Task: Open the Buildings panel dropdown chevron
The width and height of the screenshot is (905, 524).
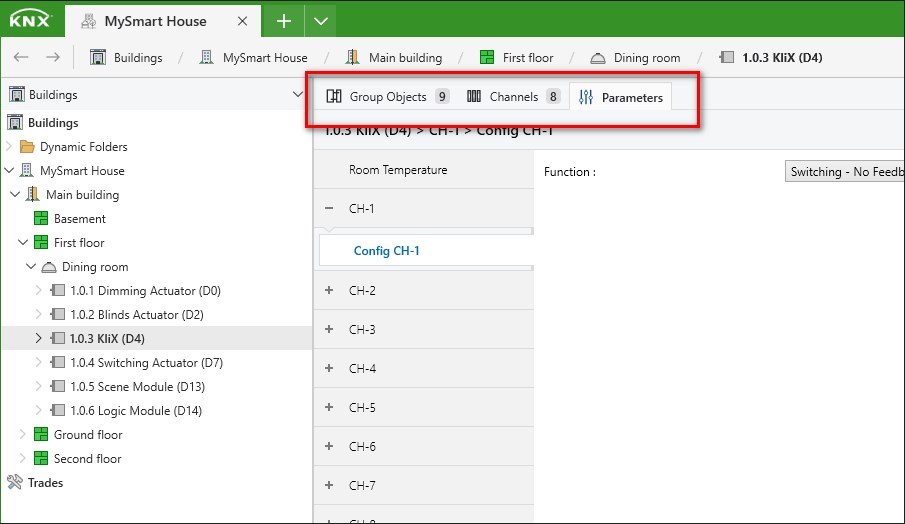Action: point(297,94)
